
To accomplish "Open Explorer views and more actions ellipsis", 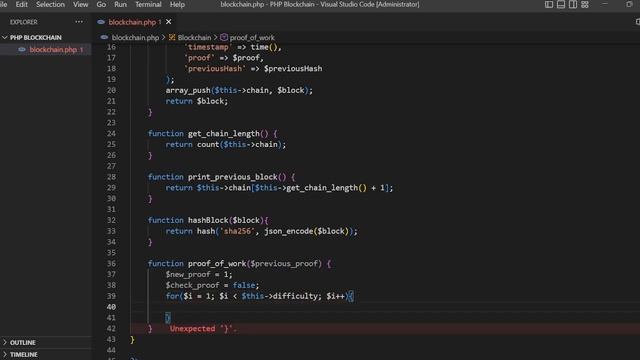I will click(79, 22).
